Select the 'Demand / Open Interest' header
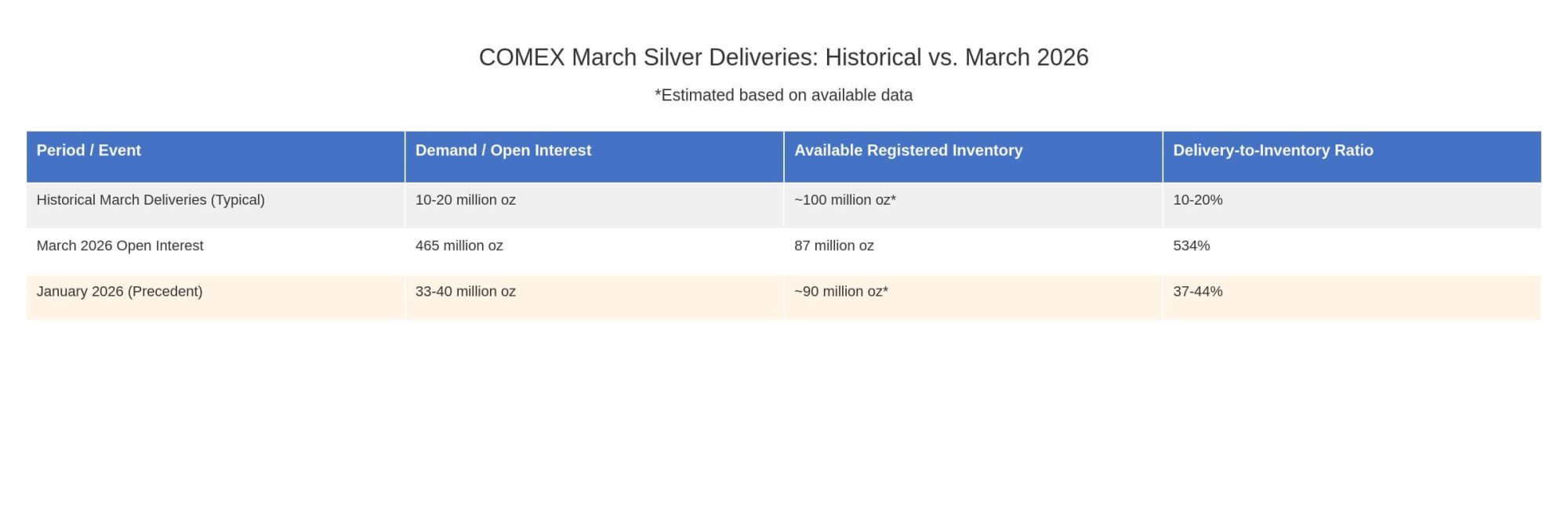The width and height of the screenshot is (1568, 523). [503, 151]
